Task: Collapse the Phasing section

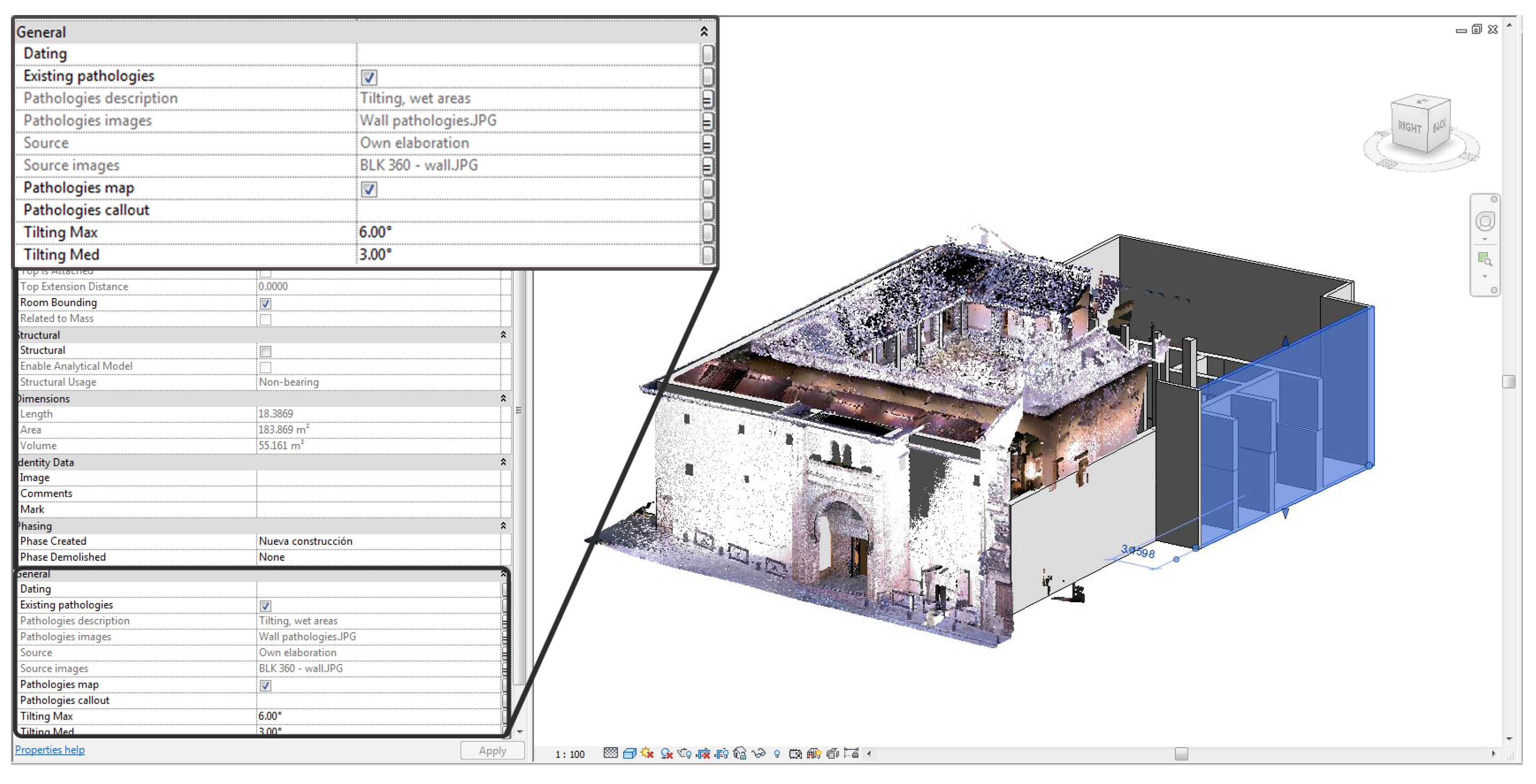Action: [503, 526]
